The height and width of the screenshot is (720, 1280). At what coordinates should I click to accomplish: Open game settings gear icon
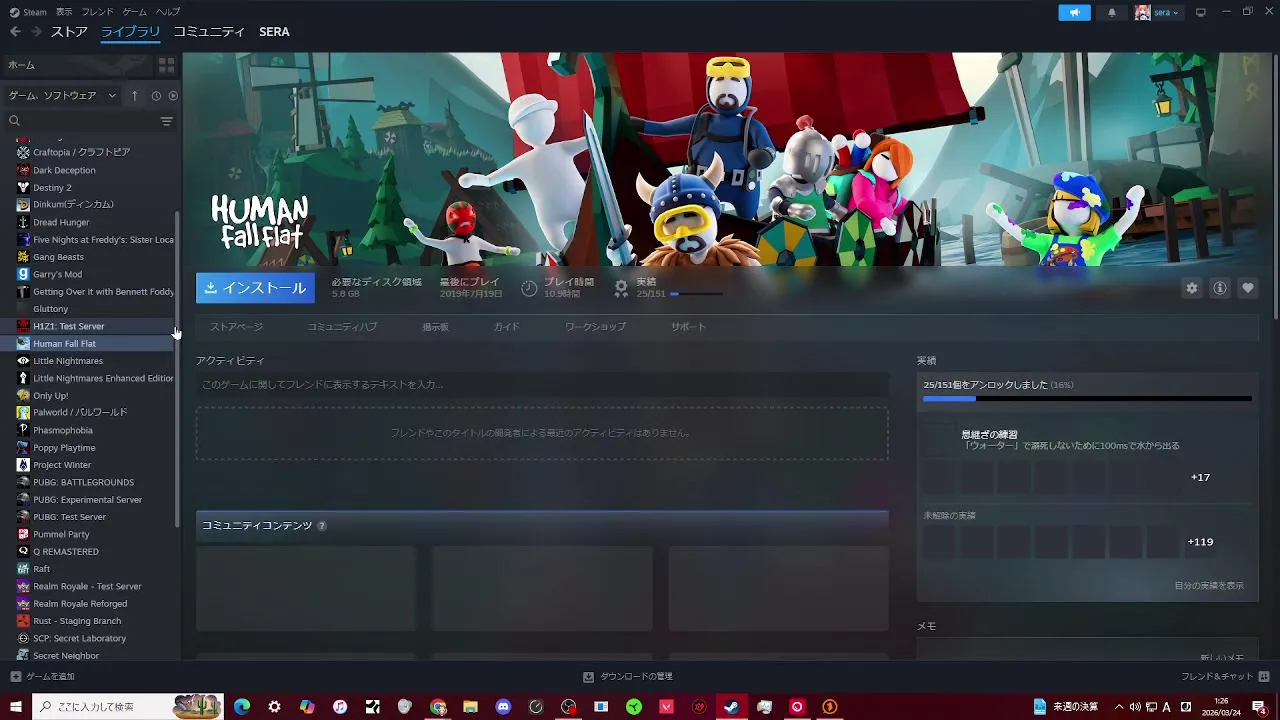[1191, 288]
